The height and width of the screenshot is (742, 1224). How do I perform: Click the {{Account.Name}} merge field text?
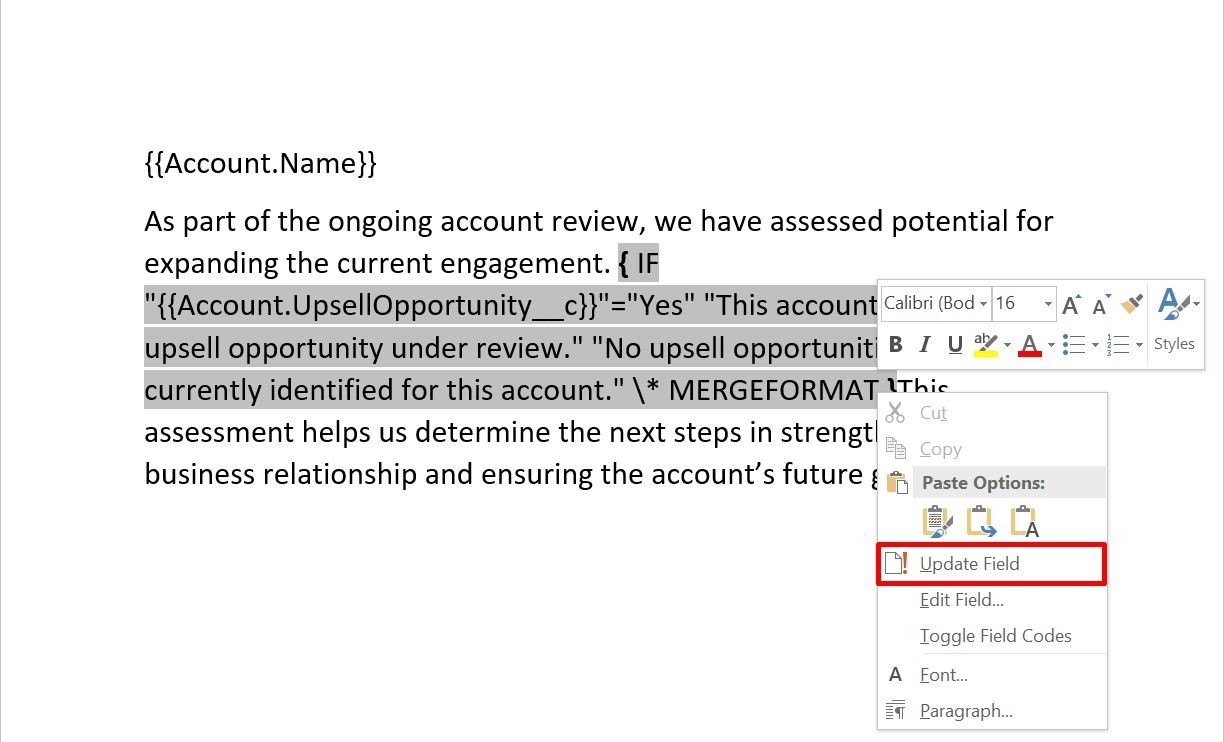pyautogui.click(x=261, y=163)
